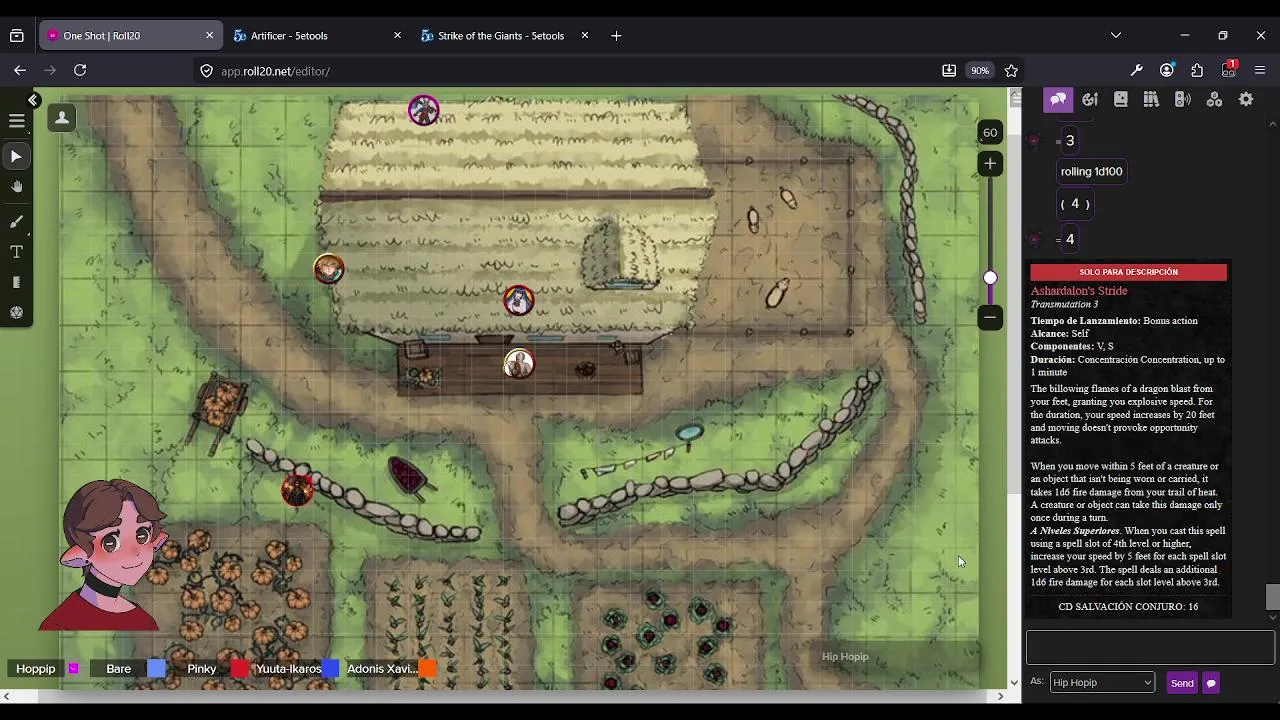Viewport: 1280px width, 720px height.
Task: Click the 'SOLO PARA DESCRIPCIÓN' red header
Action: (1128, 272)
